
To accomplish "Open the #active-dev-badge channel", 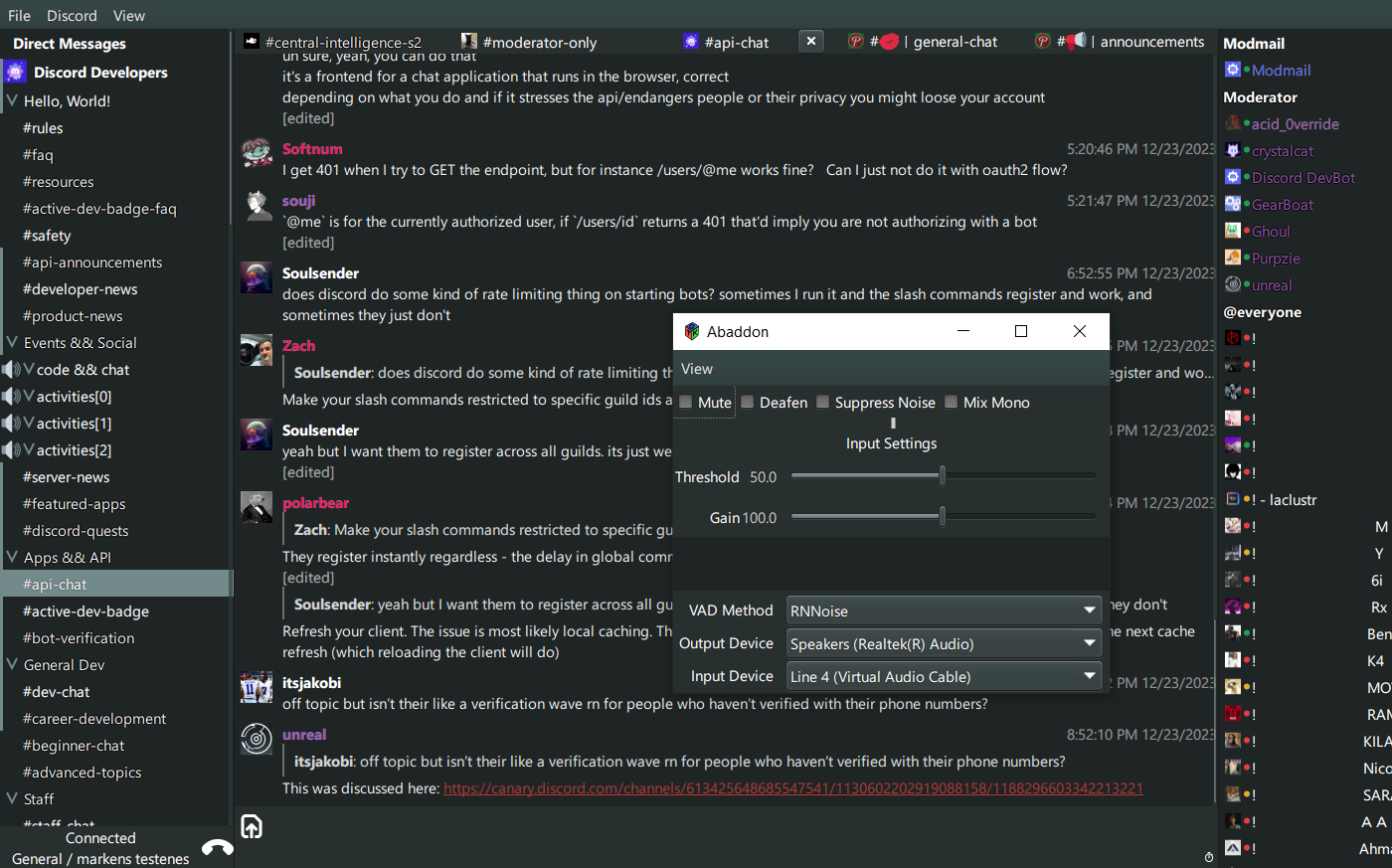I will pos(86,611).
